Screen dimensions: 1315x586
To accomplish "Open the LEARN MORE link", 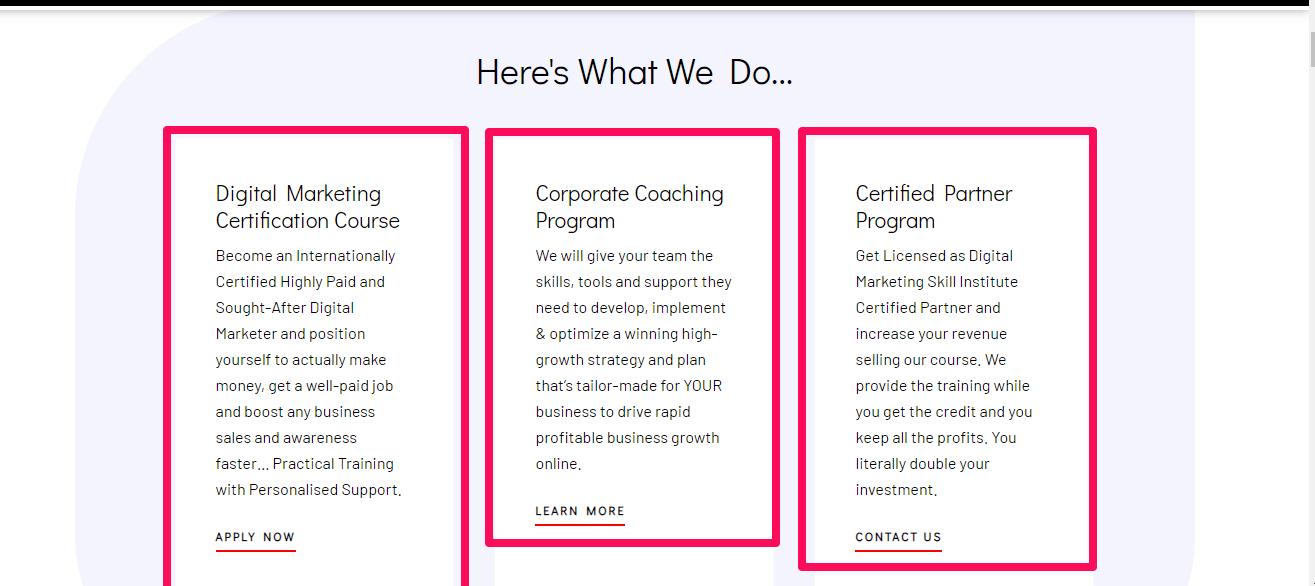I will [x=580, y=511].
